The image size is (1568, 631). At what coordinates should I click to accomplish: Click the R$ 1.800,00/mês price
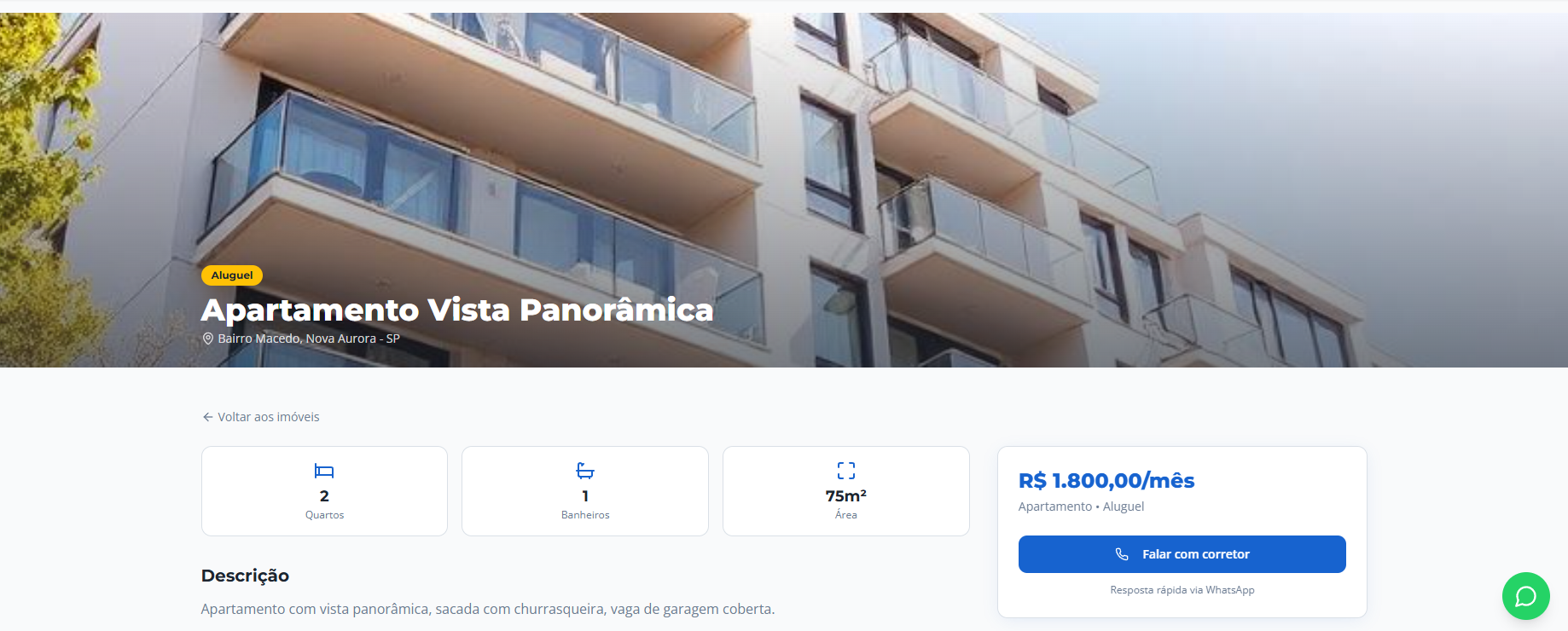[x=1106, y=481]
